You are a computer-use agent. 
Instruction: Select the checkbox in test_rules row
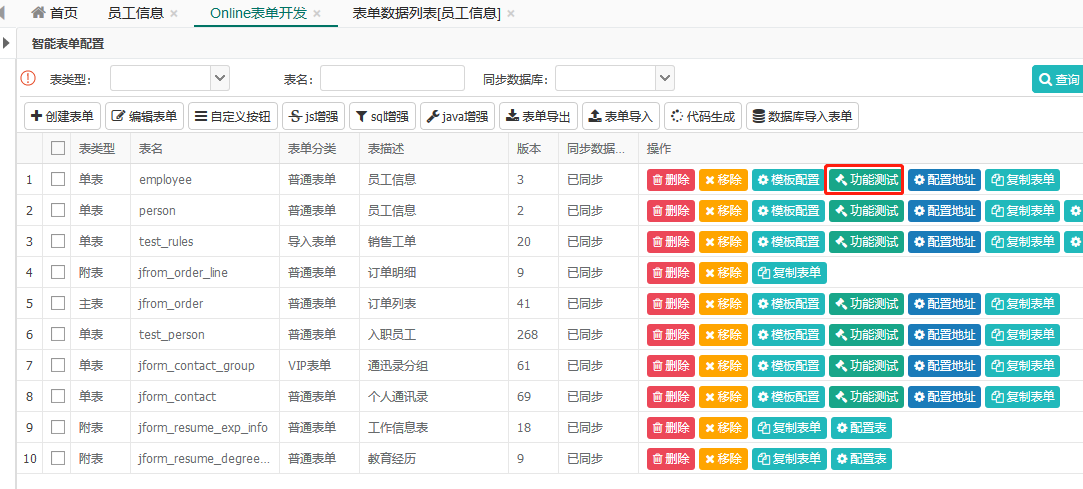[x=58, y=242]
